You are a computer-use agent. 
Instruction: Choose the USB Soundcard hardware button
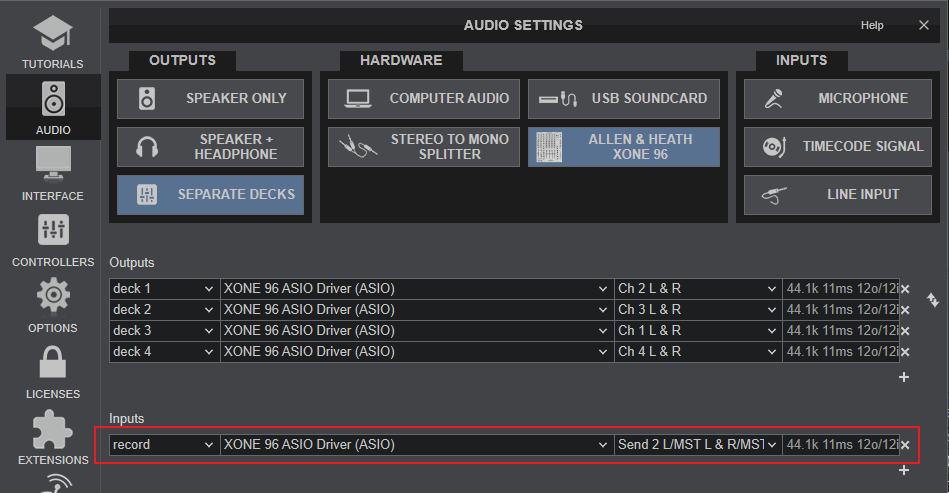pos(623,99)
